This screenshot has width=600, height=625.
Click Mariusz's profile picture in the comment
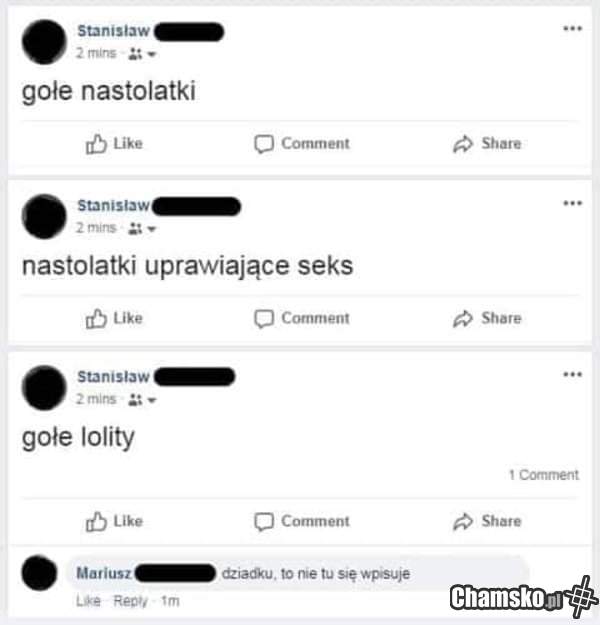39,573
